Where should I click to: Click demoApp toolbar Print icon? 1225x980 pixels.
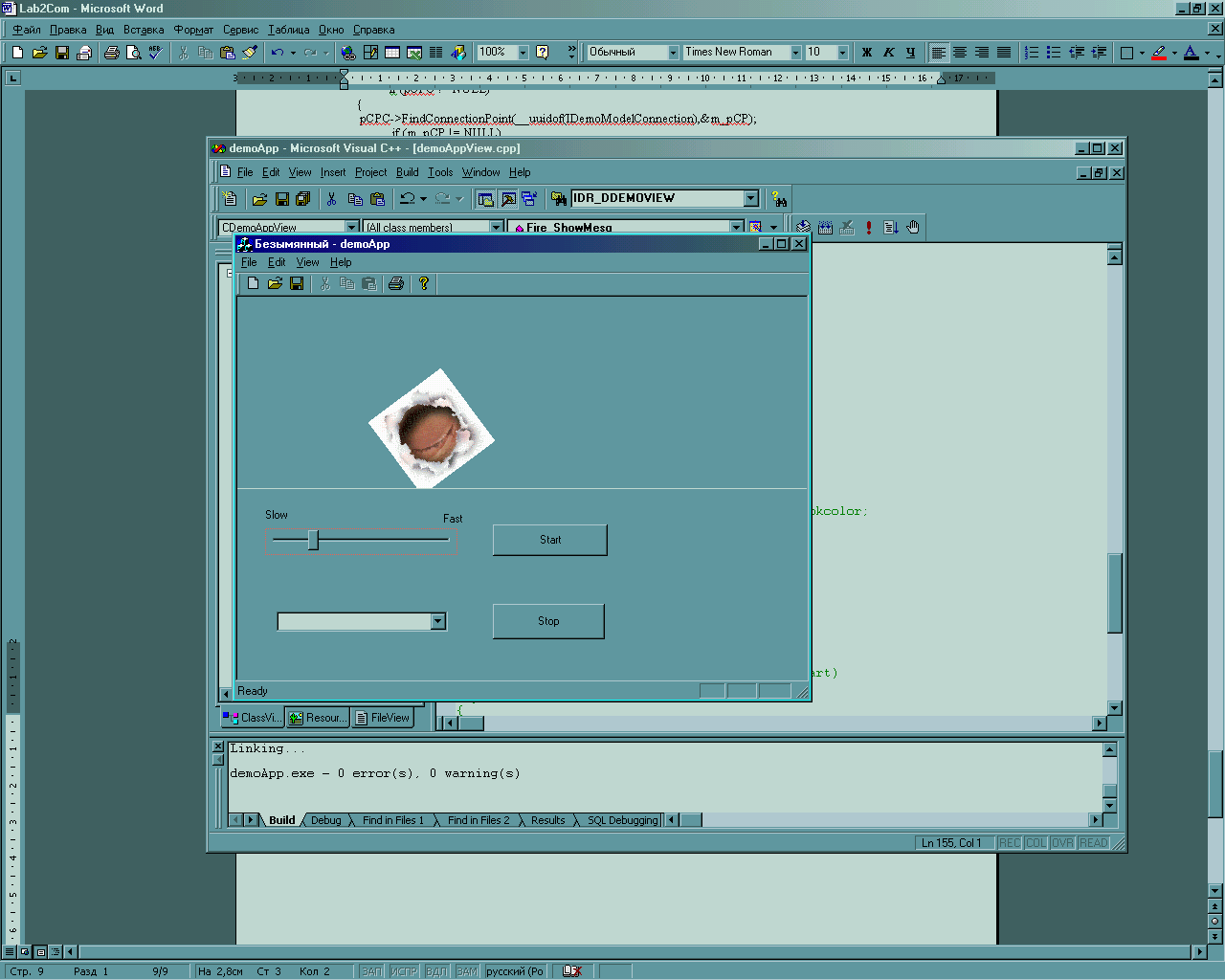(395, 283)
